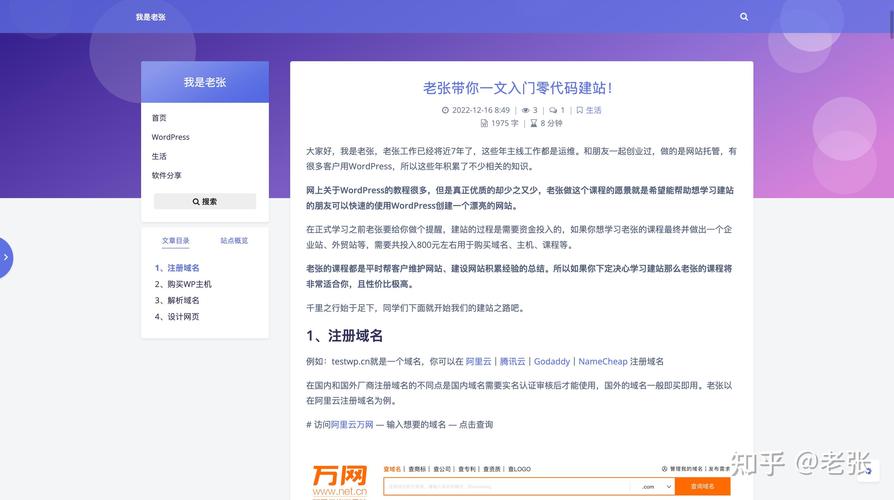The height and width of the screenshot is (500, 894).
Task: Click the 1975 字 word count text
Action: click(505, 123)
